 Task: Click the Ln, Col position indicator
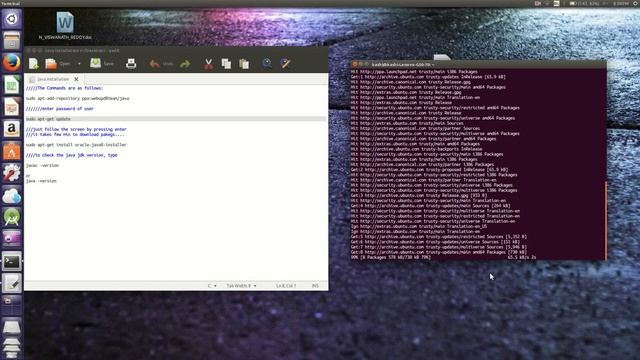pos(286,286)
